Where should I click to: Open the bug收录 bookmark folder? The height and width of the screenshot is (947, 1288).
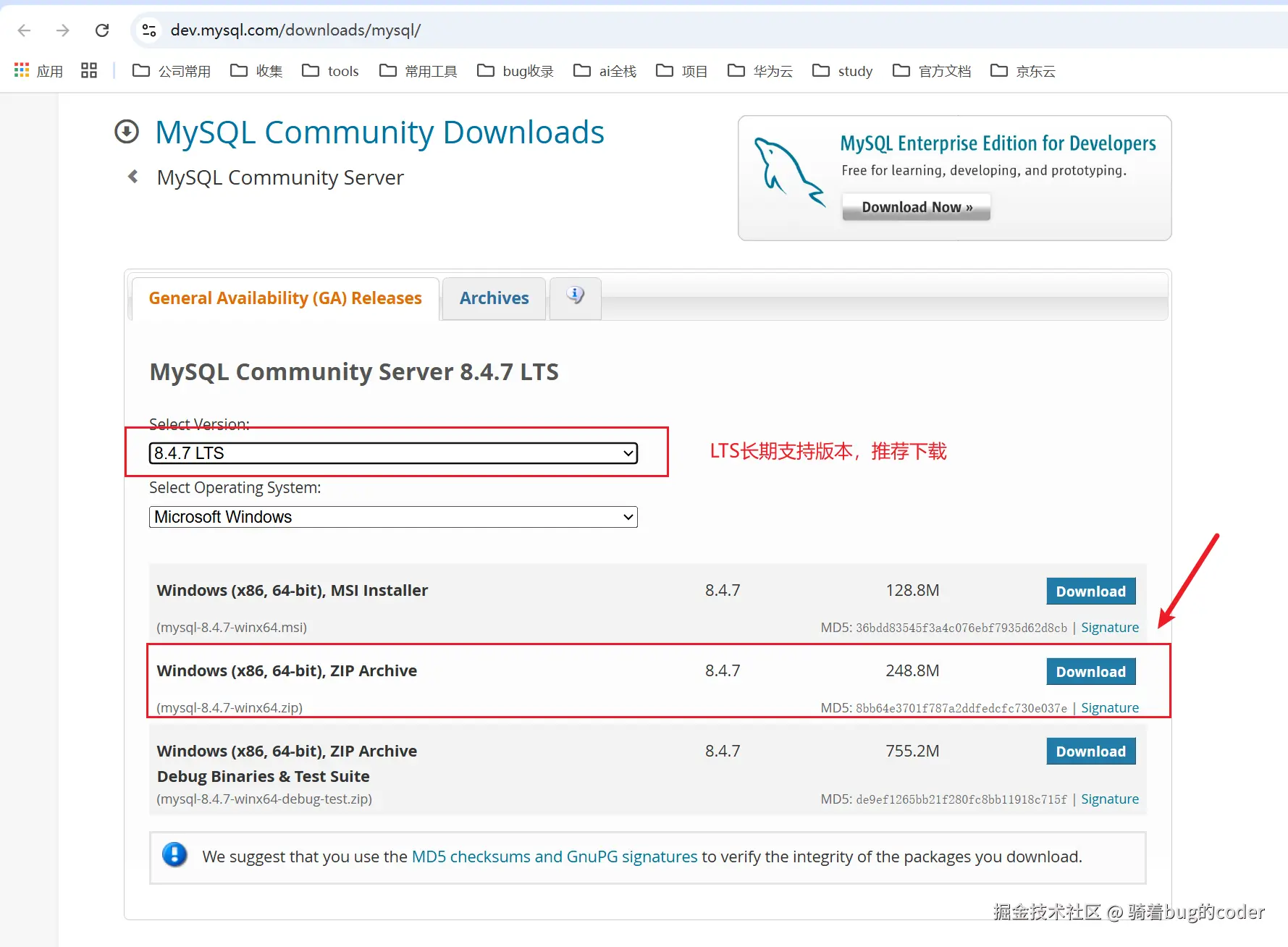point(515,71)
